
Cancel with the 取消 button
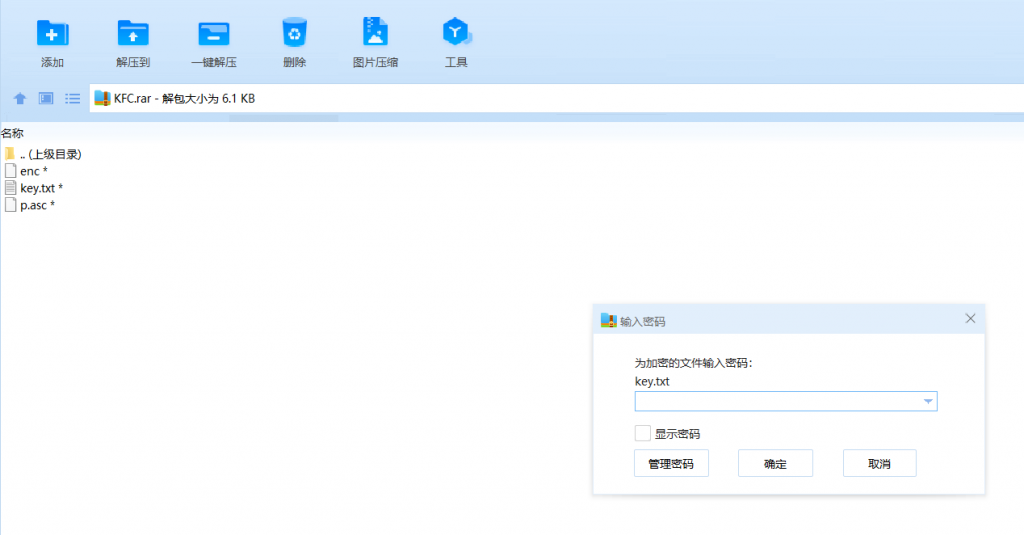pyautogui.click(x=879, y=463)
